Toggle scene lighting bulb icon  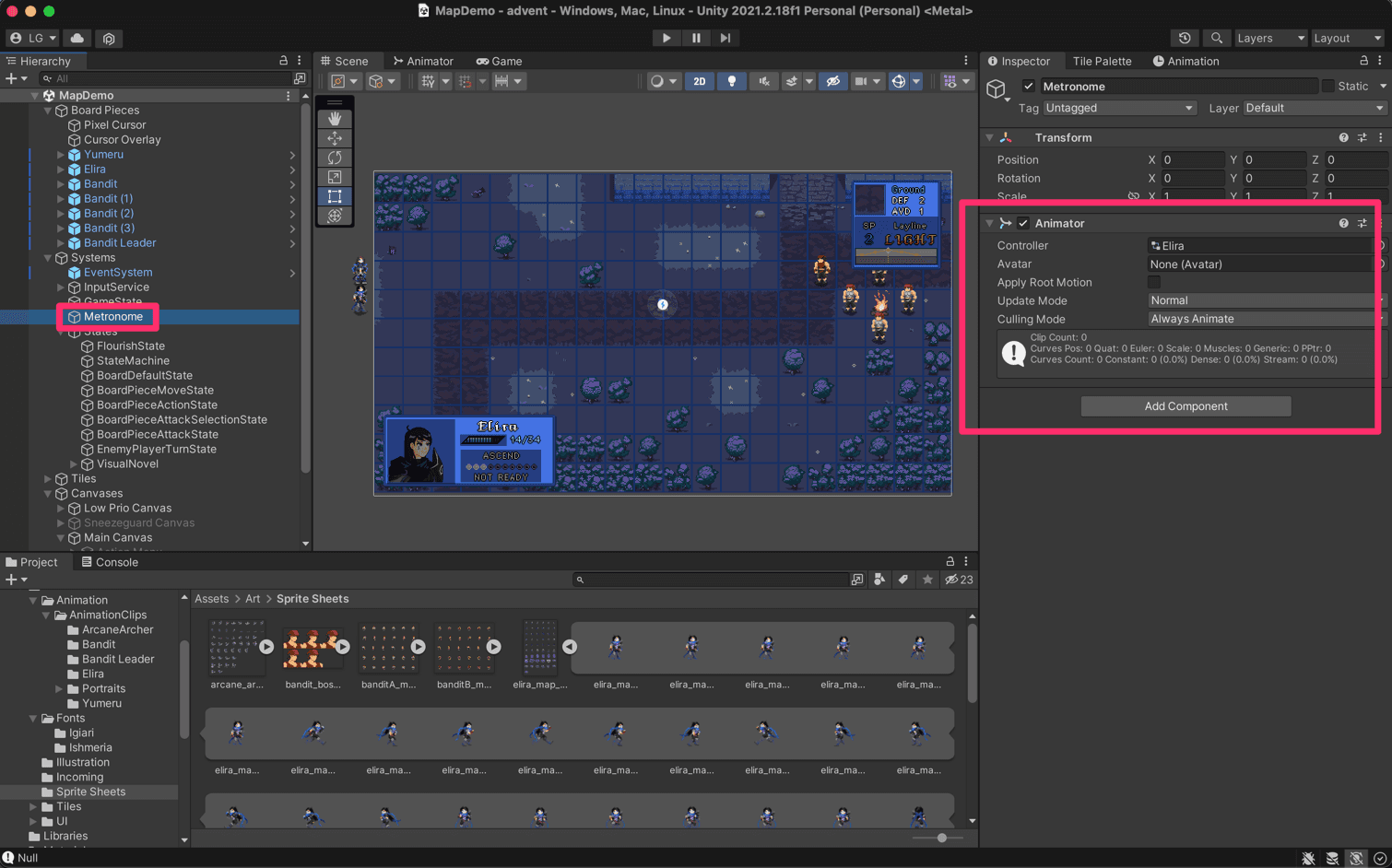732,81
